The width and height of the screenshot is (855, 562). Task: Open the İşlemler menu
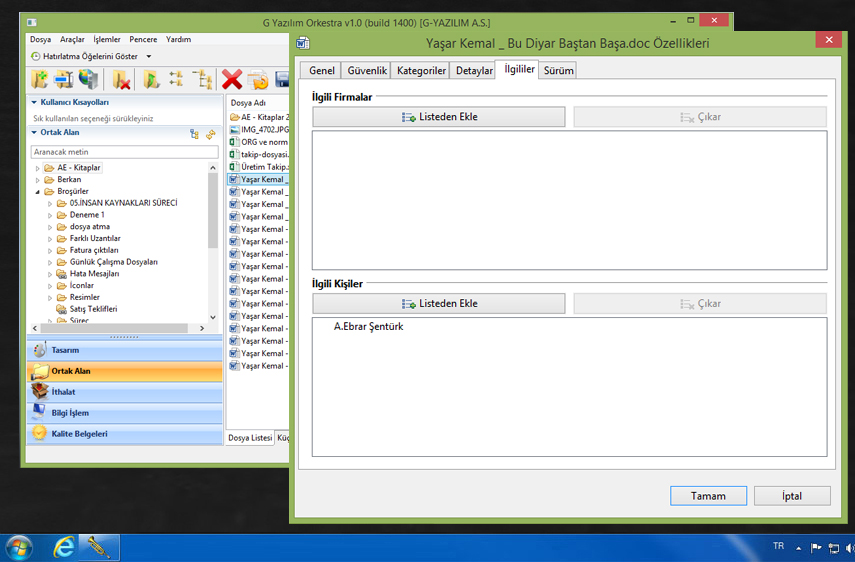click(106, 39)
